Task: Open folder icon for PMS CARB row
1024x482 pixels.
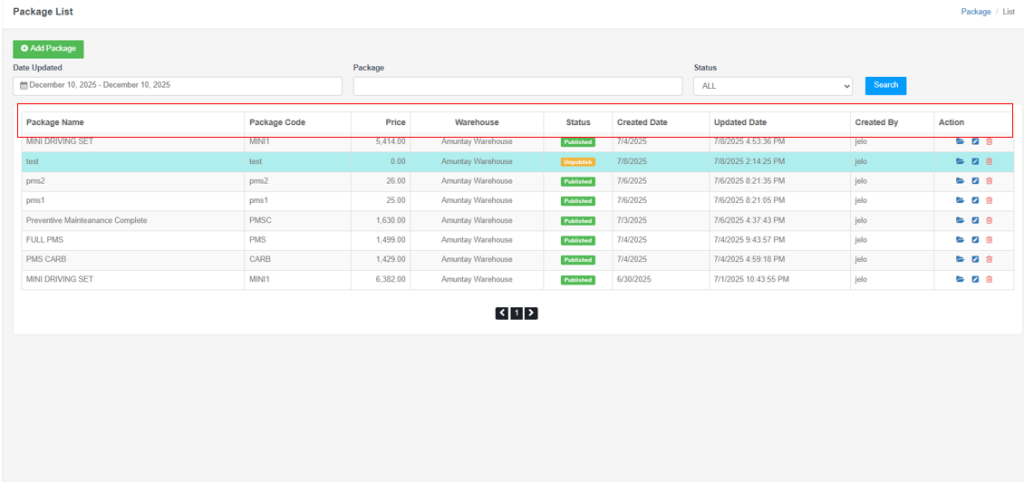Action: [960, 260]
